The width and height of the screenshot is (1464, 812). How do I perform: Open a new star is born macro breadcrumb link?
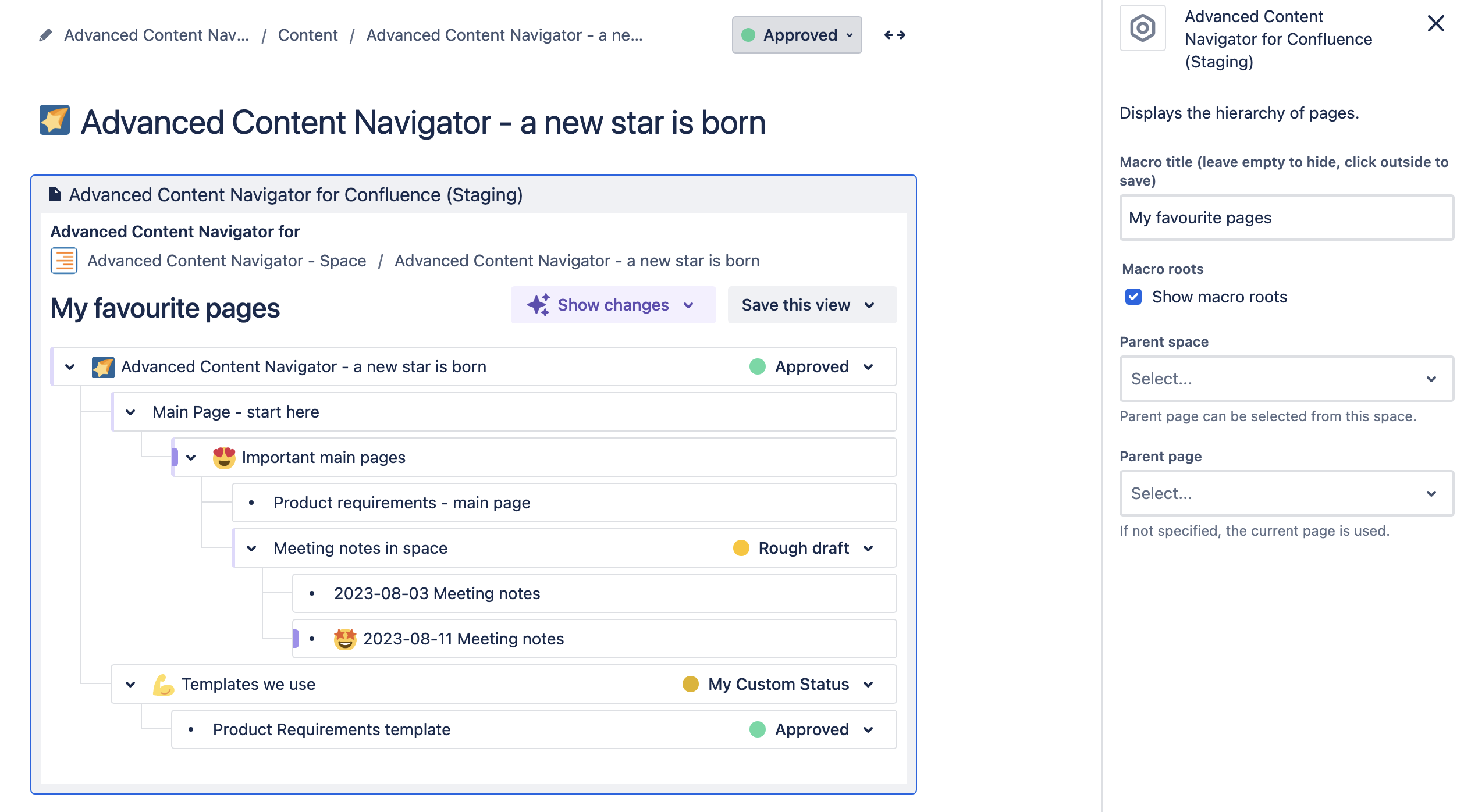tap(577, 261)
